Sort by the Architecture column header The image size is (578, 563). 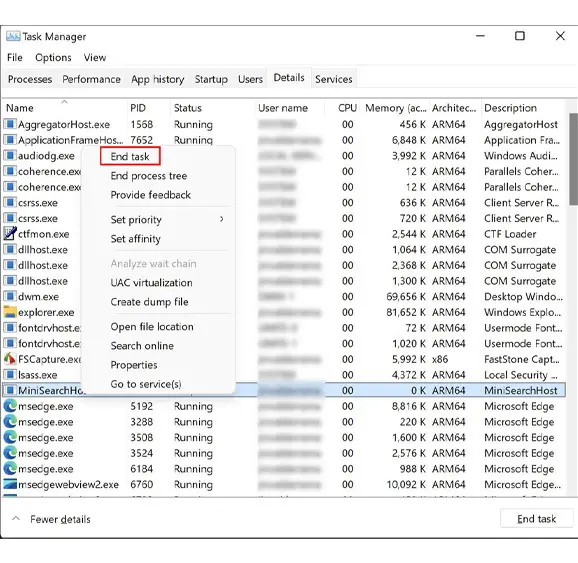[x=455, y=108]
